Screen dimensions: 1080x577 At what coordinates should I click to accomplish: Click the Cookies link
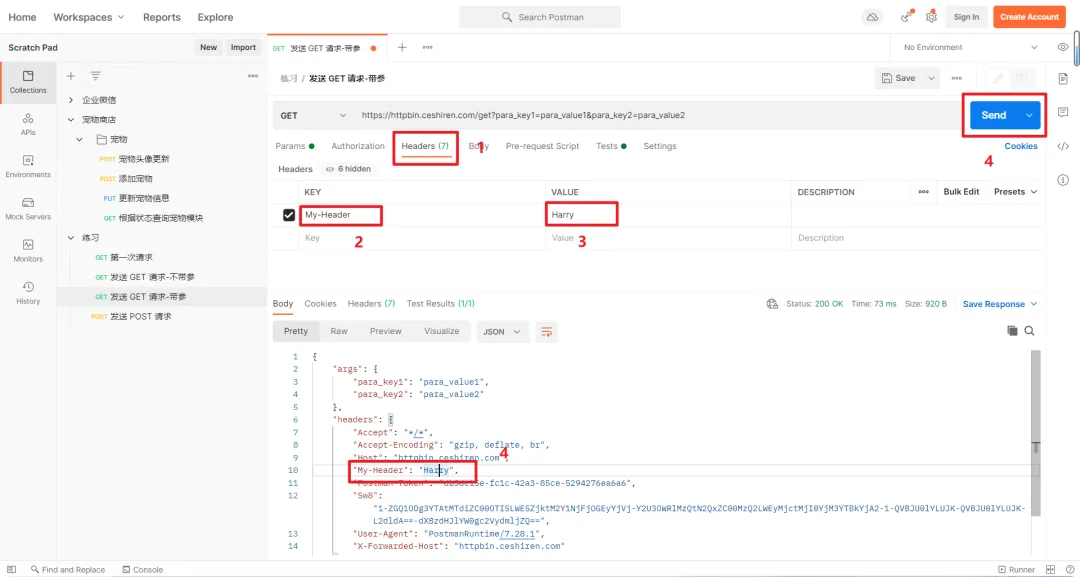pyautogui.click(x=1021, y=146)
